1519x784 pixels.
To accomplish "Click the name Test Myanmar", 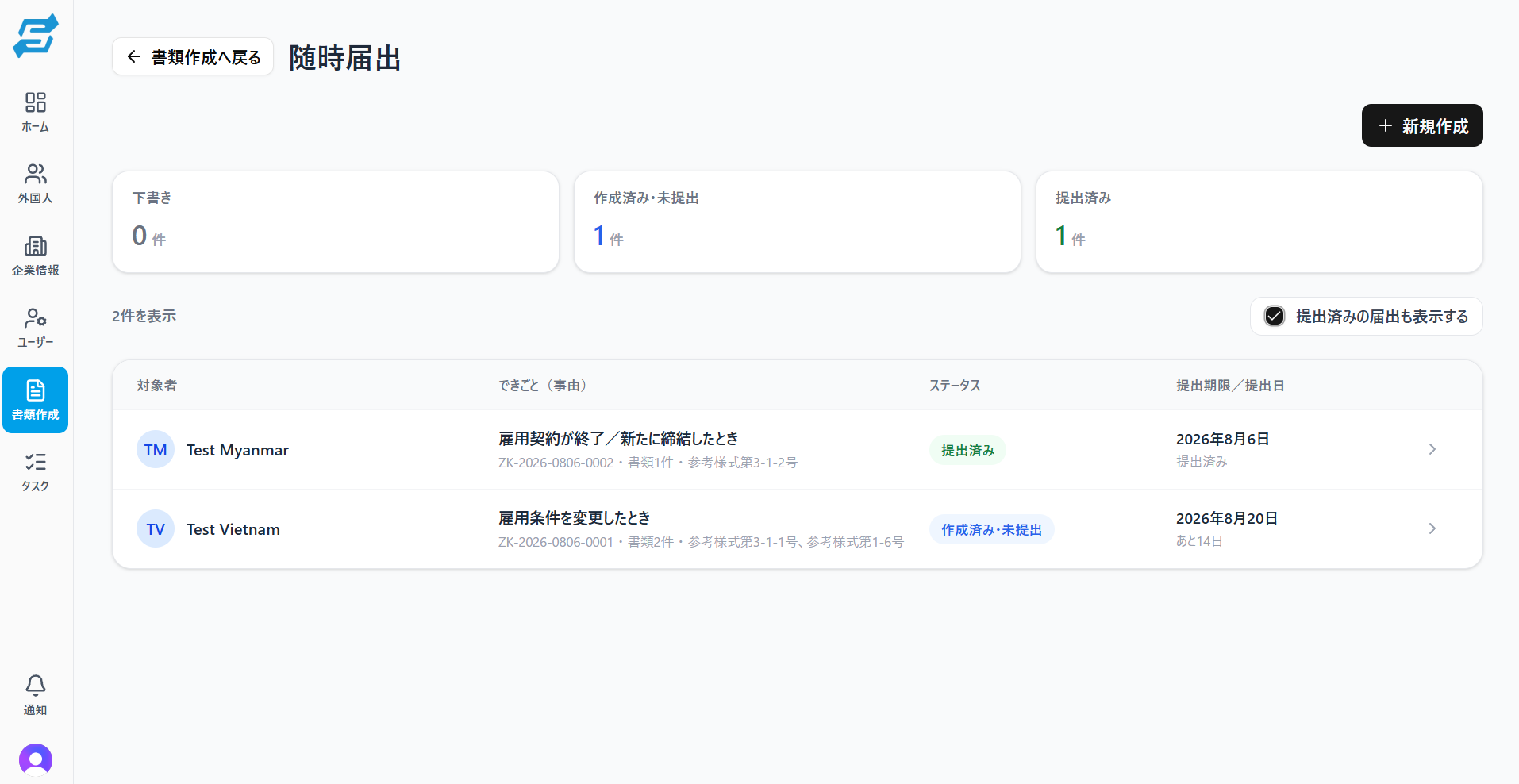I will click(237, 450).
